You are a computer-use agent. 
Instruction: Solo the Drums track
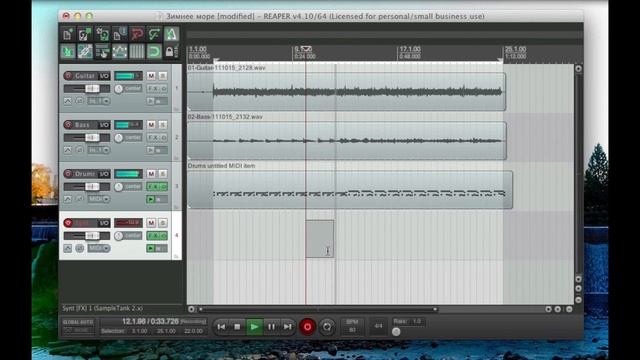pyautogui.click(x=163, y=174)
